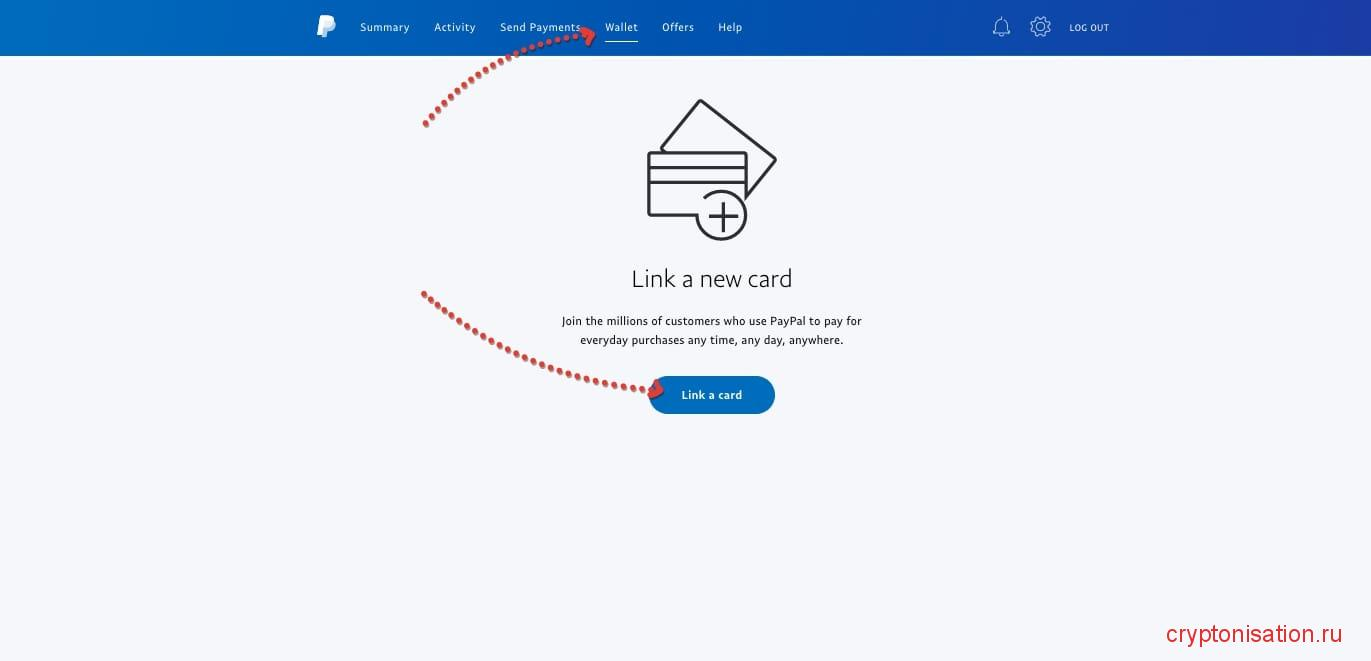Click the LOG OUT link
This screenshot has height=661, width=1371.
pyautogui.click(x=1089, y=27)
